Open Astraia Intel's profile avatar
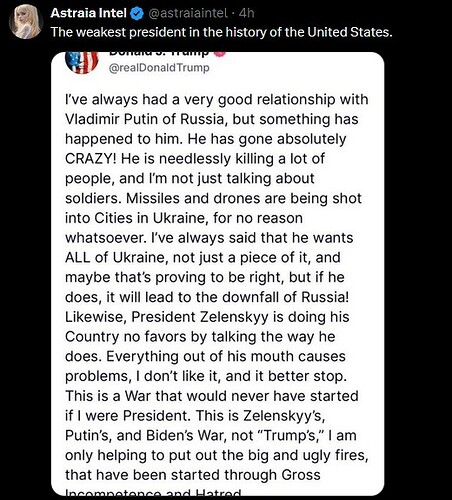This screenshot has width=452, height=500. [25, 22]
